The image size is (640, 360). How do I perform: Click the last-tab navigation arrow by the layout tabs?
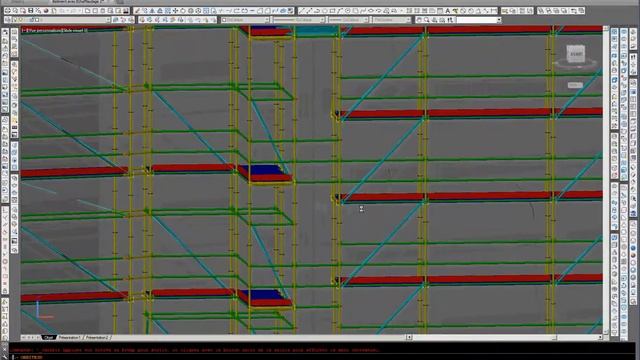(38, 337)
